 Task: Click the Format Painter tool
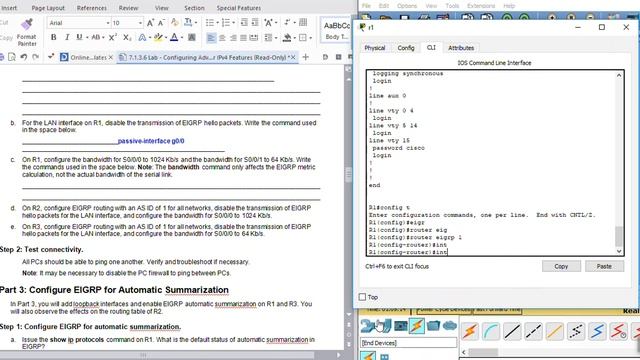tap(27, 32)
